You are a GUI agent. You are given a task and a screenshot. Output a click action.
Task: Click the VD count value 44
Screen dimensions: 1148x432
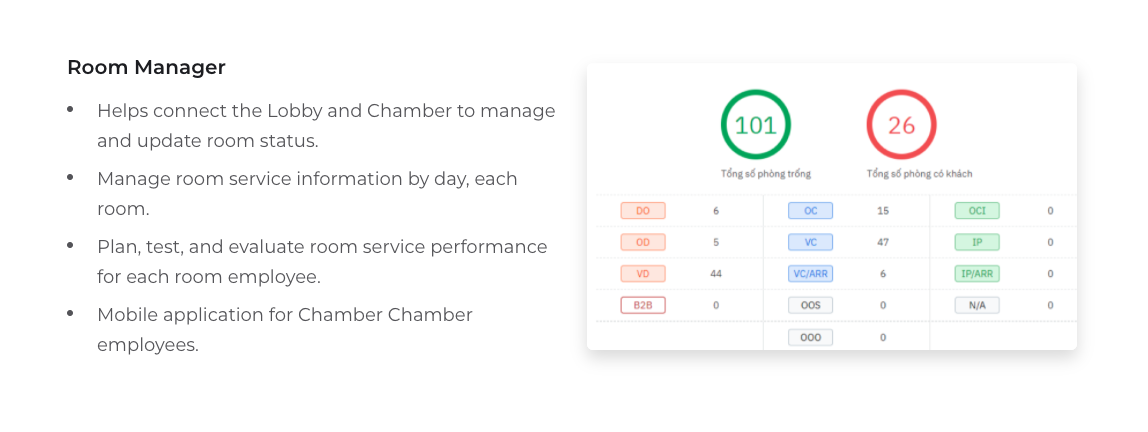(716, 274)
